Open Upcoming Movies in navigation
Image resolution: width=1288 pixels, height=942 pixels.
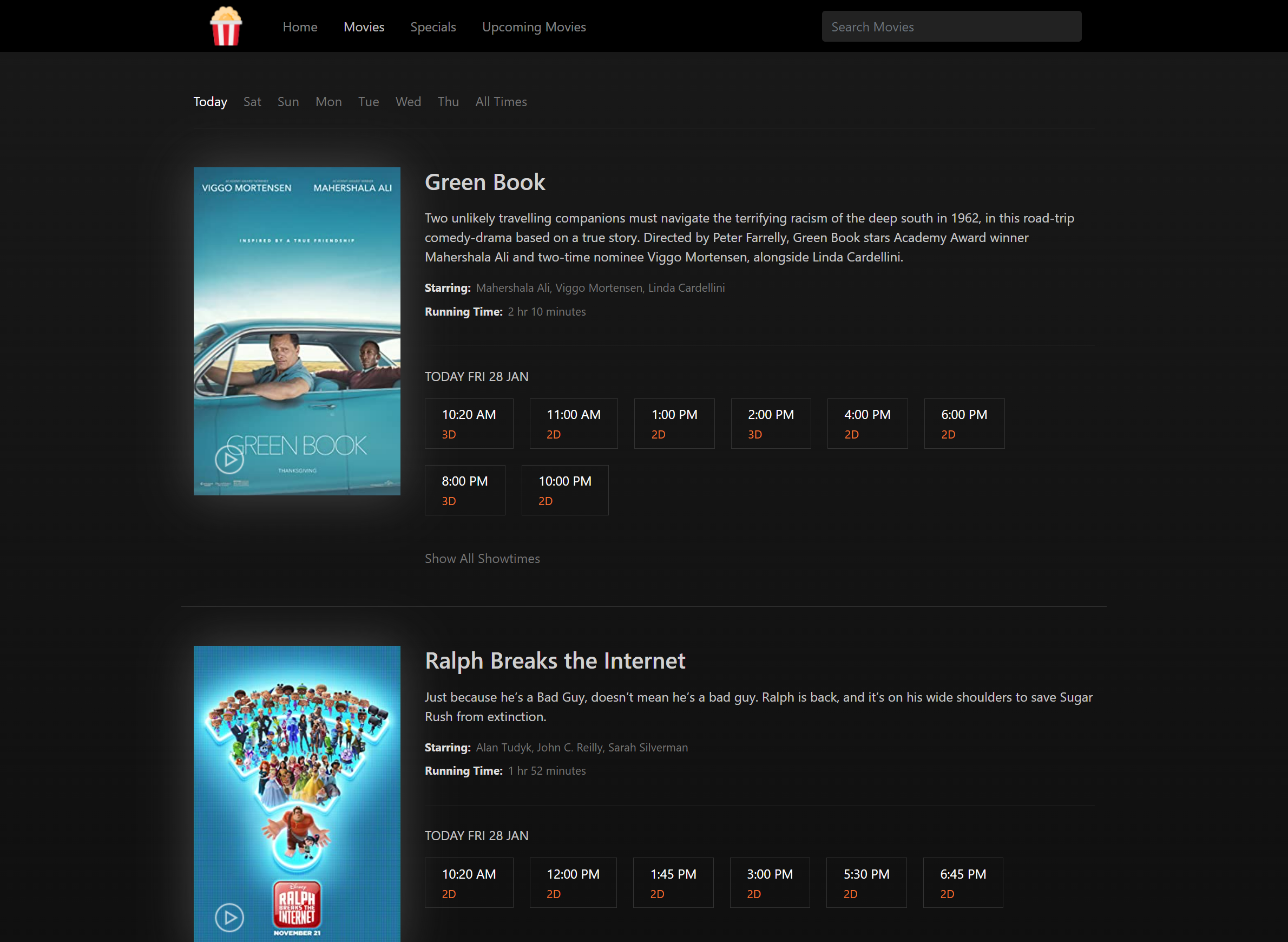[534, 27]
